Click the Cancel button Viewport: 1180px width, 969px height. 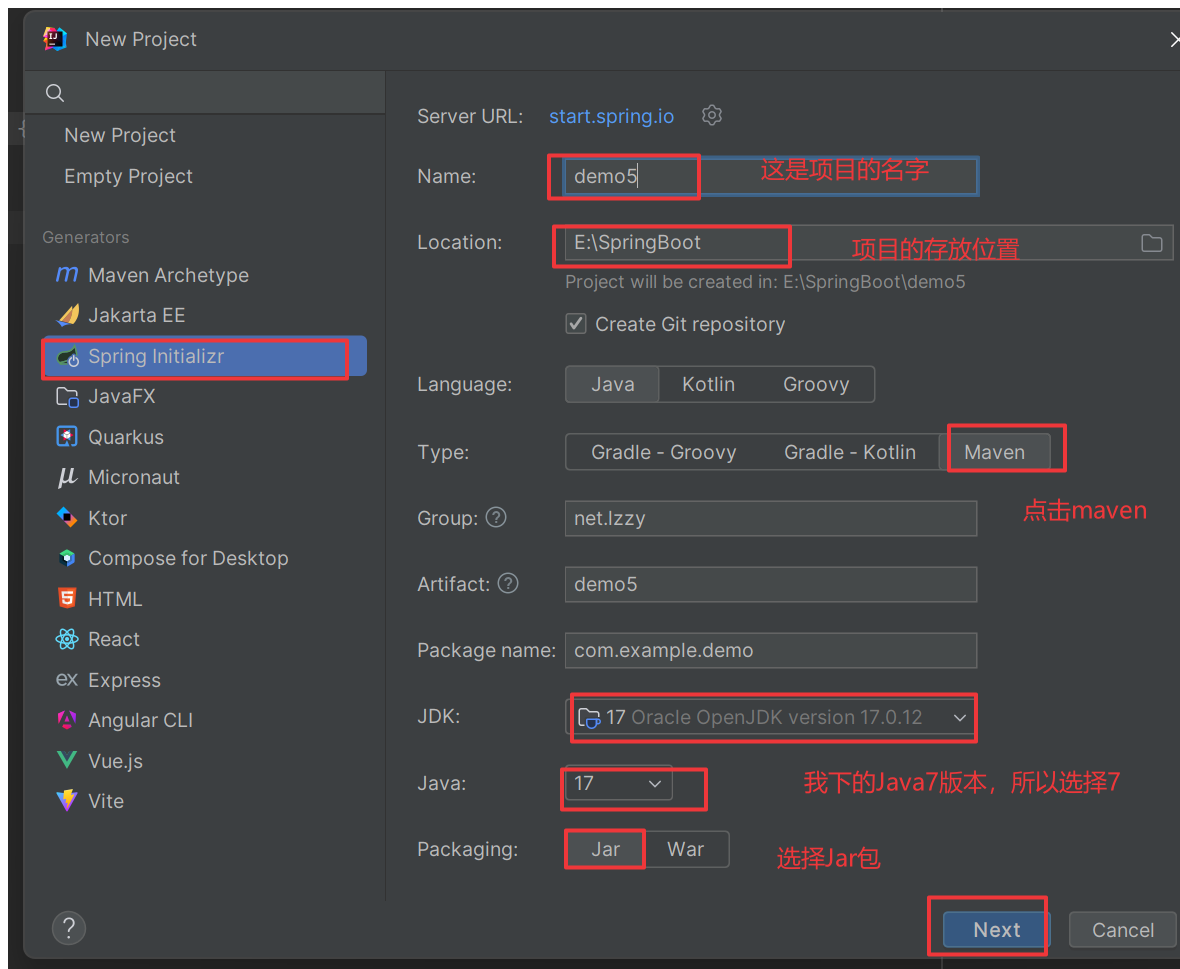coord(1122,930)
